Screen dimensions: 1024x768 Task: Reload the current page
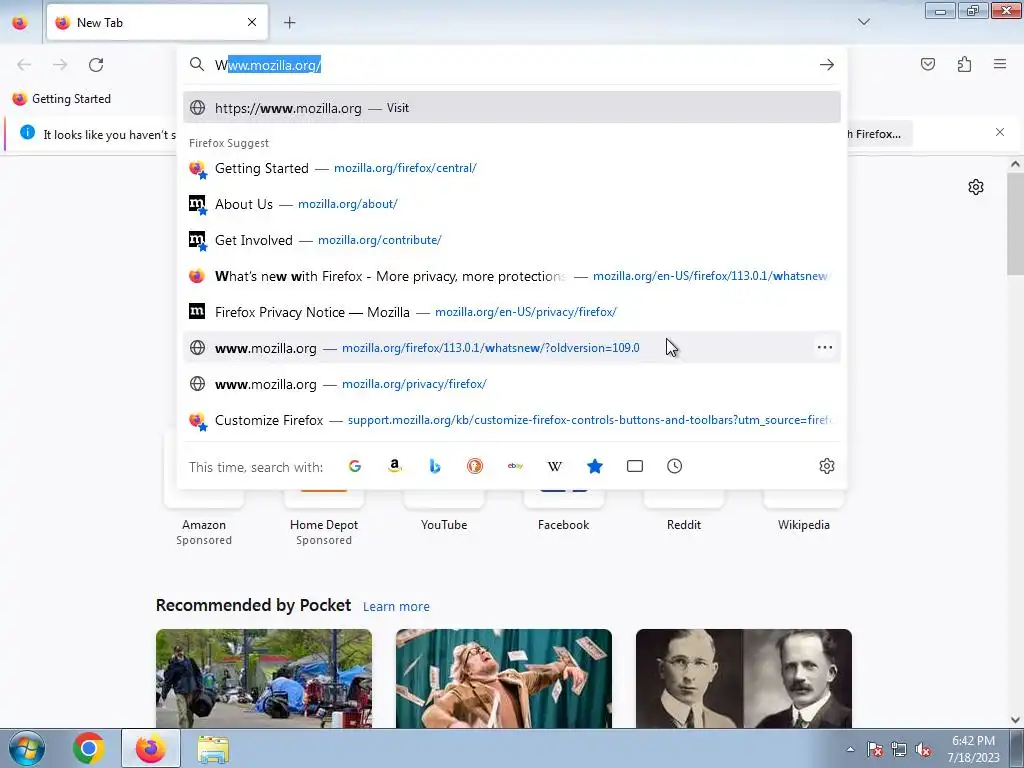click(96, 65)
